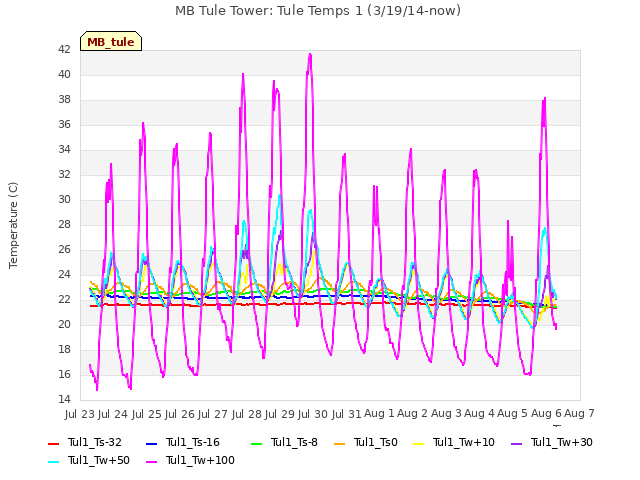This screenshot has width=640, height=480.
Task: Click the 34 y-axis tick label
Action: click(64, 149)
